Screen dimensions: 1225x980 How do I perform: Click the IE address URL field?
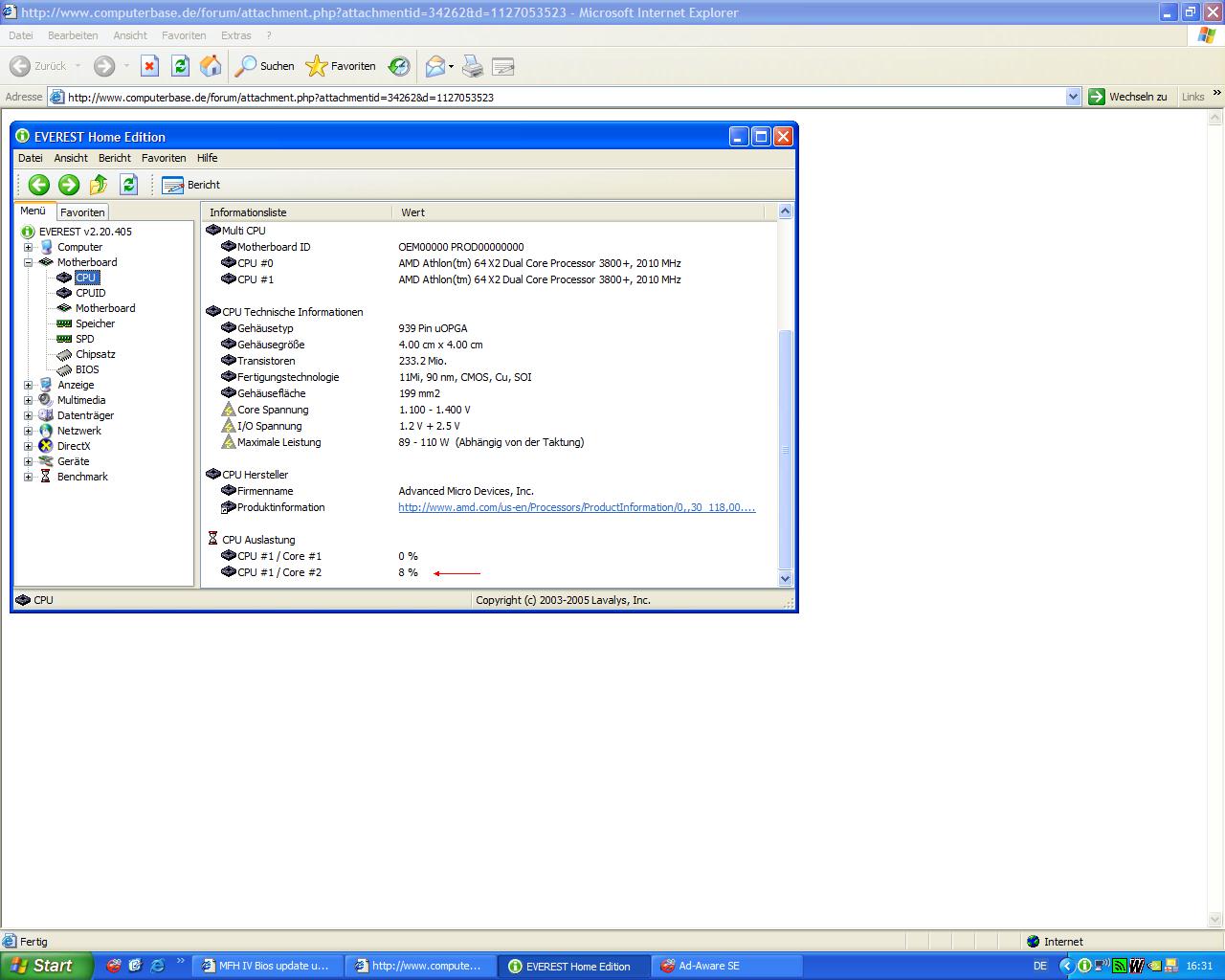(x=565, y=97)
